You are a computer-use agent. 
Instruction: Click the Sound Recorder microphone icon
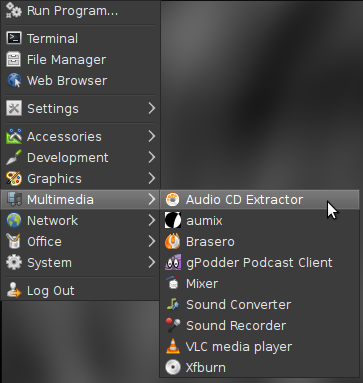coord(173,325)
